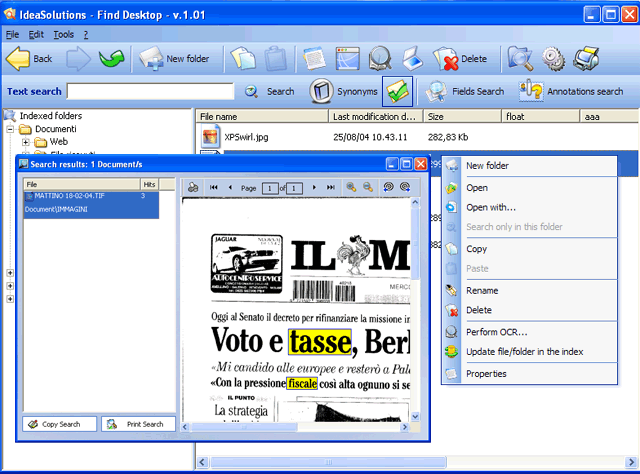Viewport: 640px width, 474px height.
Task: Click Print Search button
Action: coord(138,424)
